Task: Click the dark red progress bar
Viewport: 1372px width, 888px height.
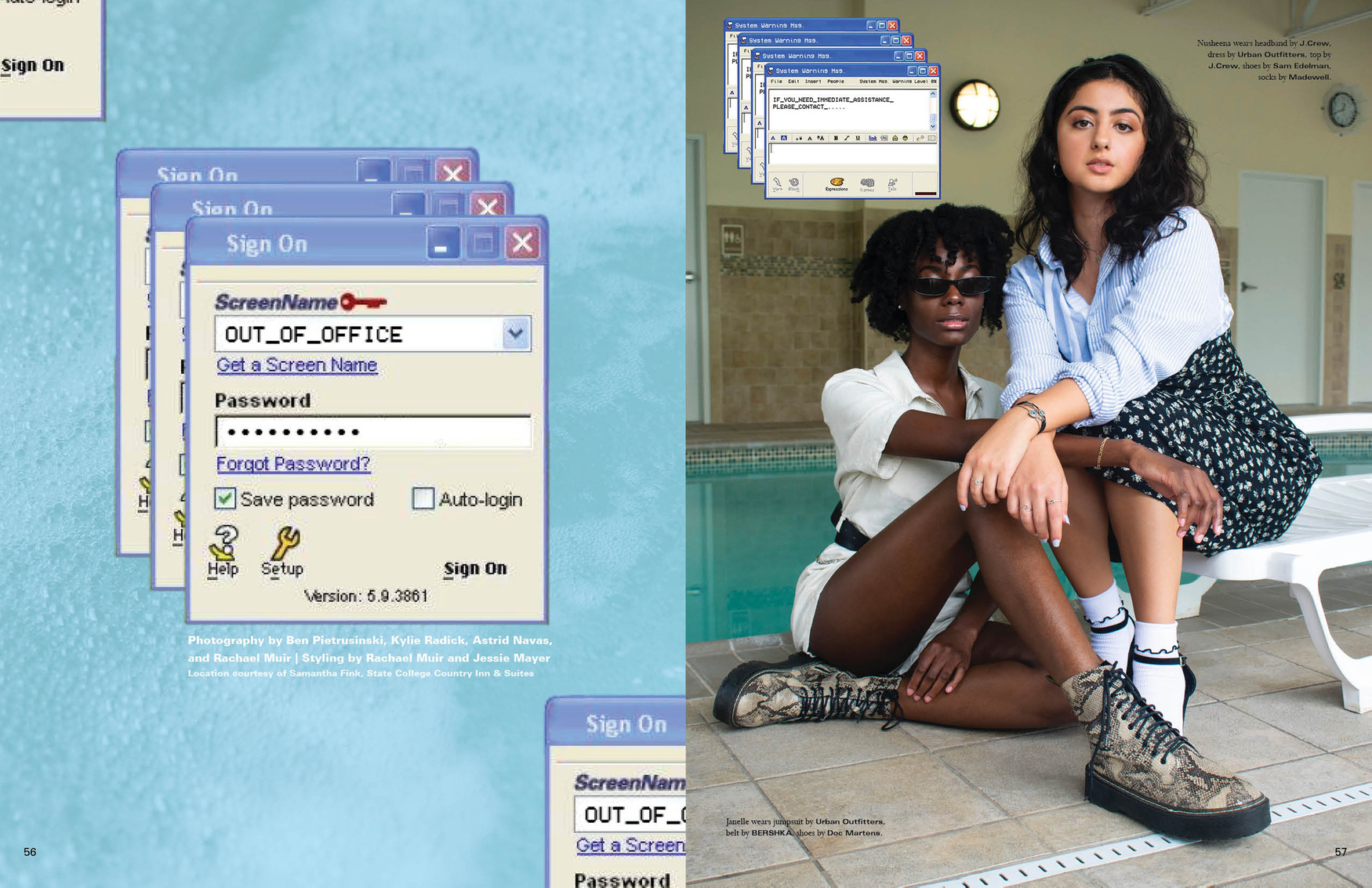Action: [925, 193]
